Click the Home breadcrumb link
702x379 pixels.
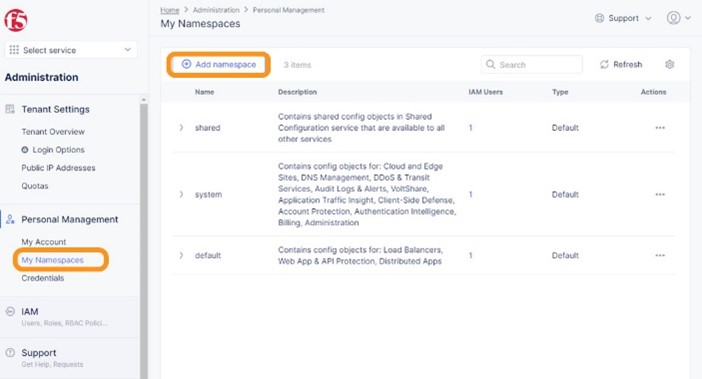tap(170, 10)
